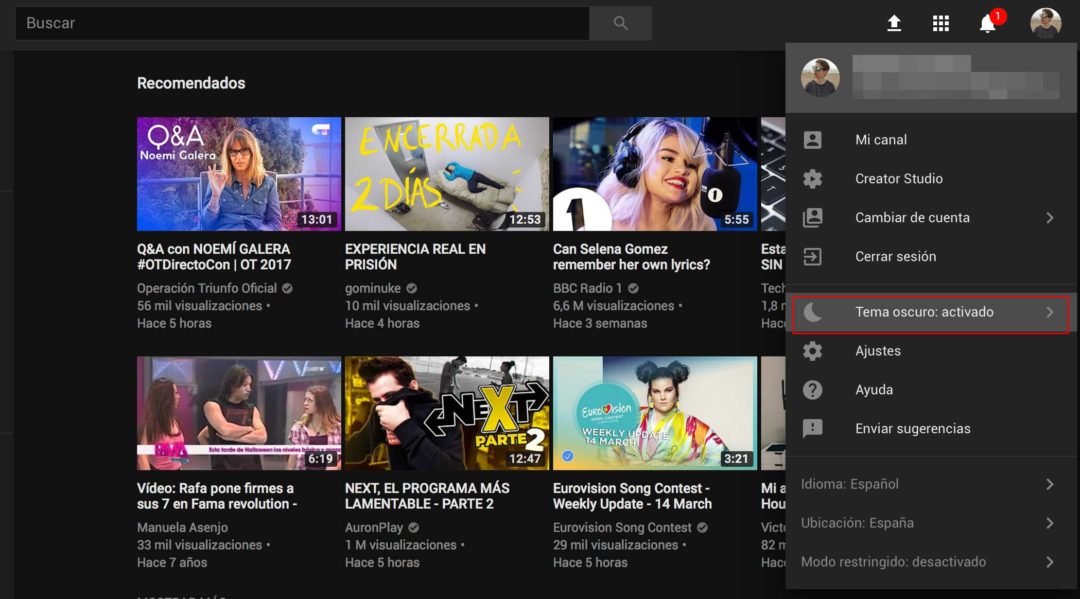This screenshot has height=599, width=1080.
Task: Open the YouTube apps grid icon
Action: click(941, 22)
